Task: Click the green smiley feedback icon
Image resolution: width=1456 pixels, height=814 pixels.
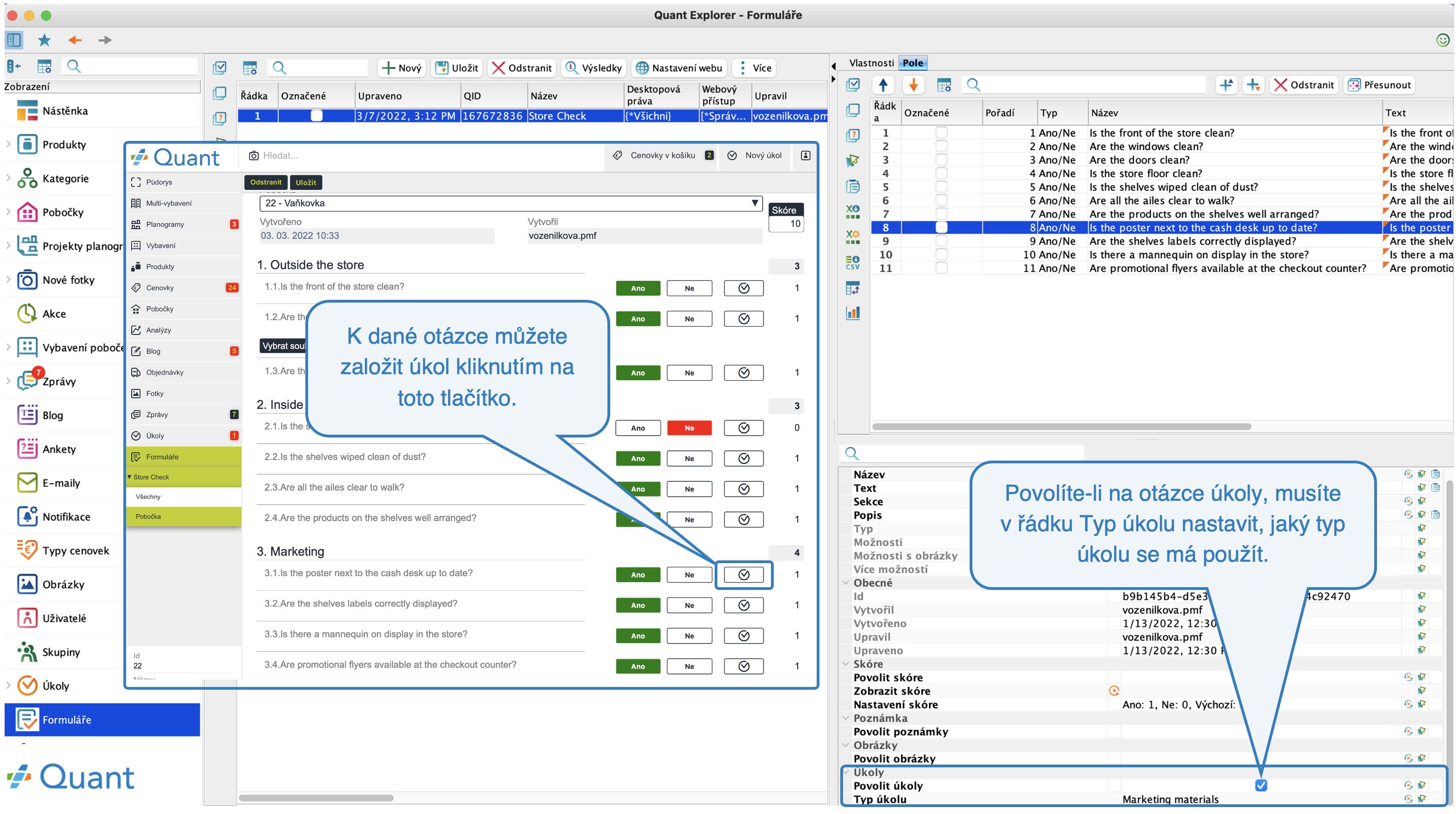Action: pyautogui.click(x=1443, y=40)
